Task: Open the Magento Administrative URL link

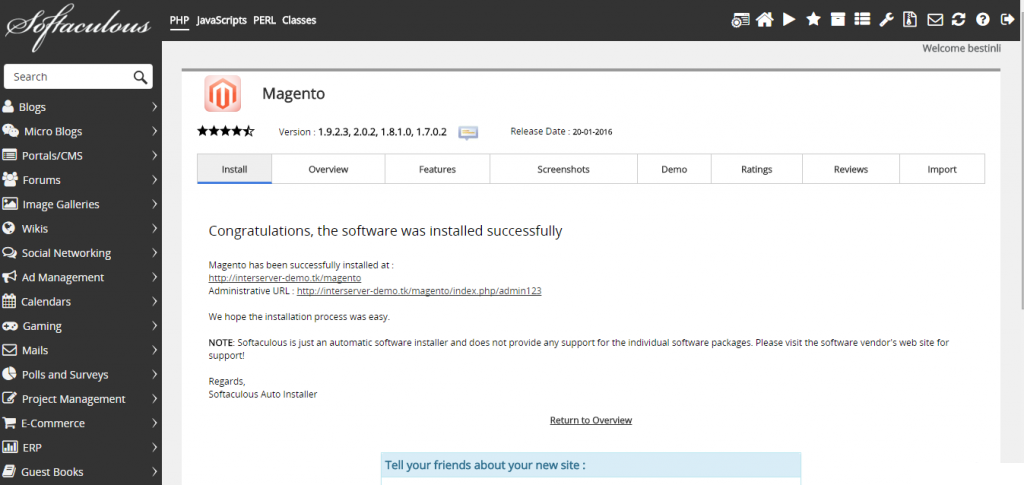Action: pyautogui.click(x=419, y=291)
